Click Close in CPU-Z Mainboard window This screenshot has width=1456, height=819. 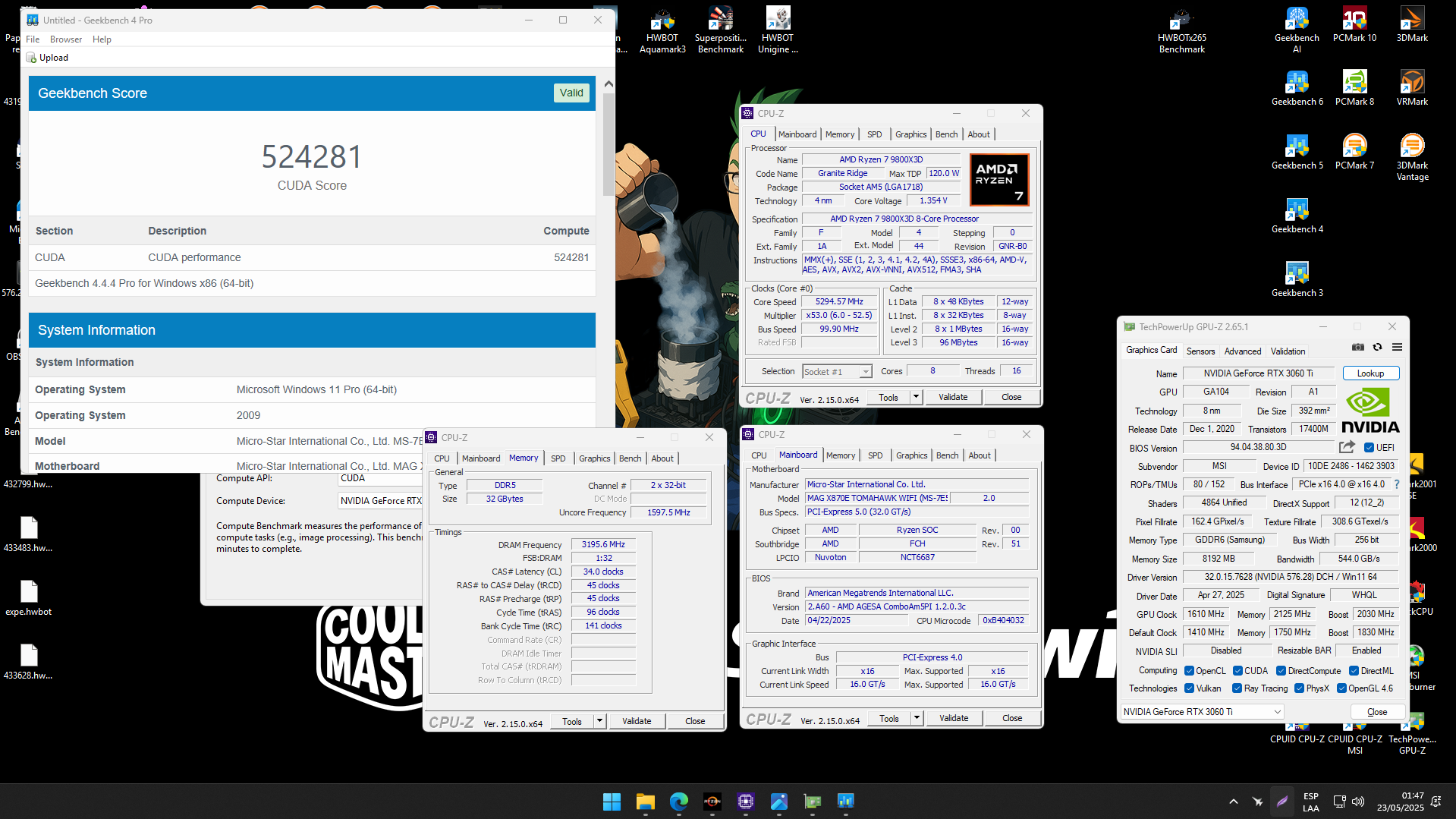point(1012,718)
